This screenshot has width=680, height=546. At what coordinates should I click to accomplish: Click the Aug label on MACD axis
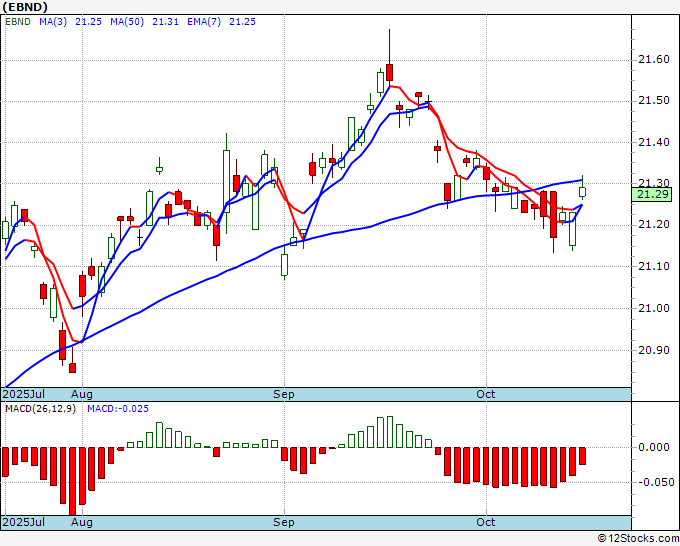(x=82, y=522)
